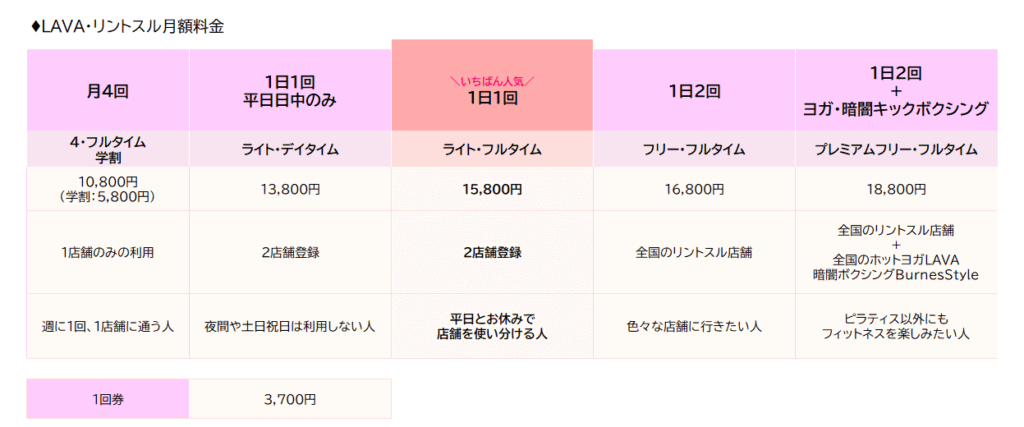Viewport: 1024px width, 427px height.
Task: Click the bold 15,800円 price
Action: point(491,189)
